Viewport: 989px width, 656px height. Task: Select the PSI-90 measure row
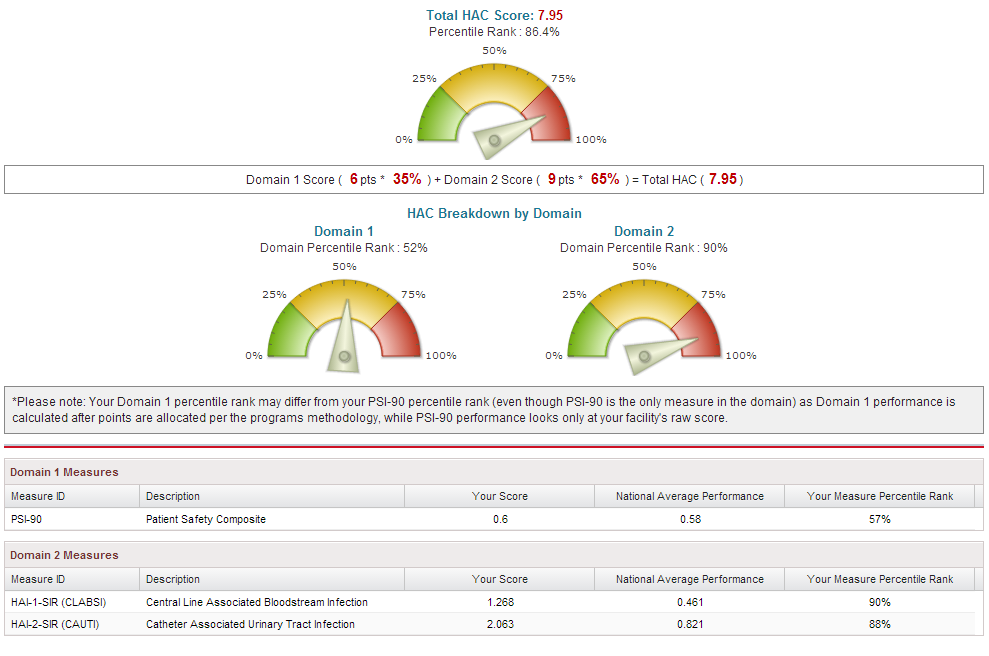click(x=490, y=519)
